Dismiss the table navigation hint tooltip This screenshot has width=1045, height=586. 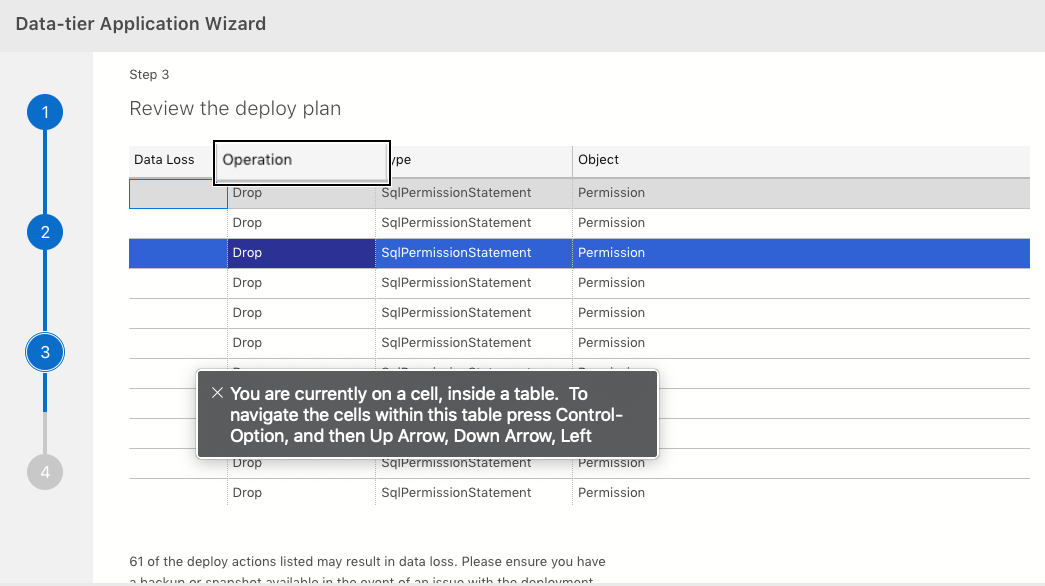coord(217,393)
